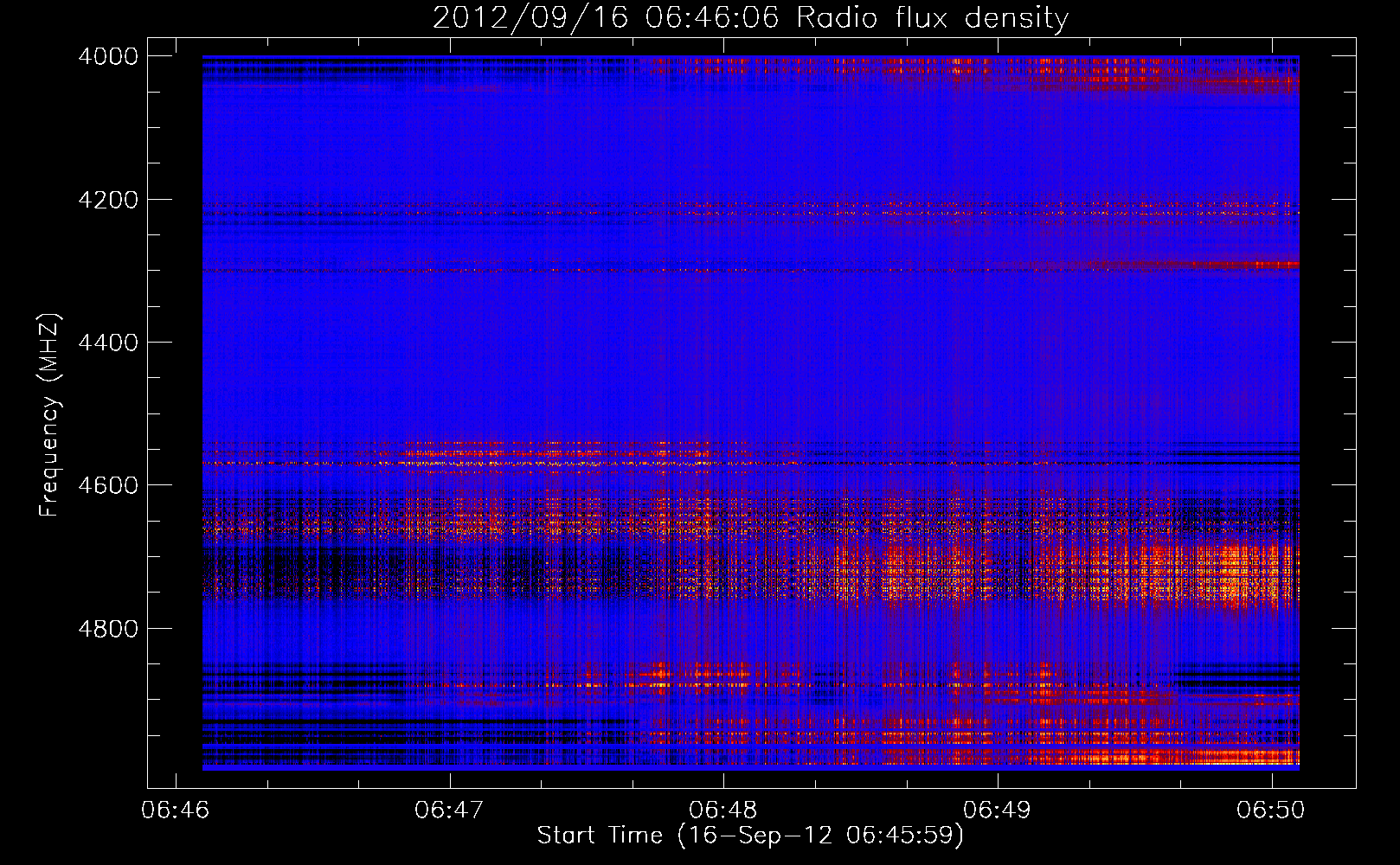The height and width of the screenshot is (865, 1400).
Task: Click the 06:47 time tick label
Action: pos(449,810)
